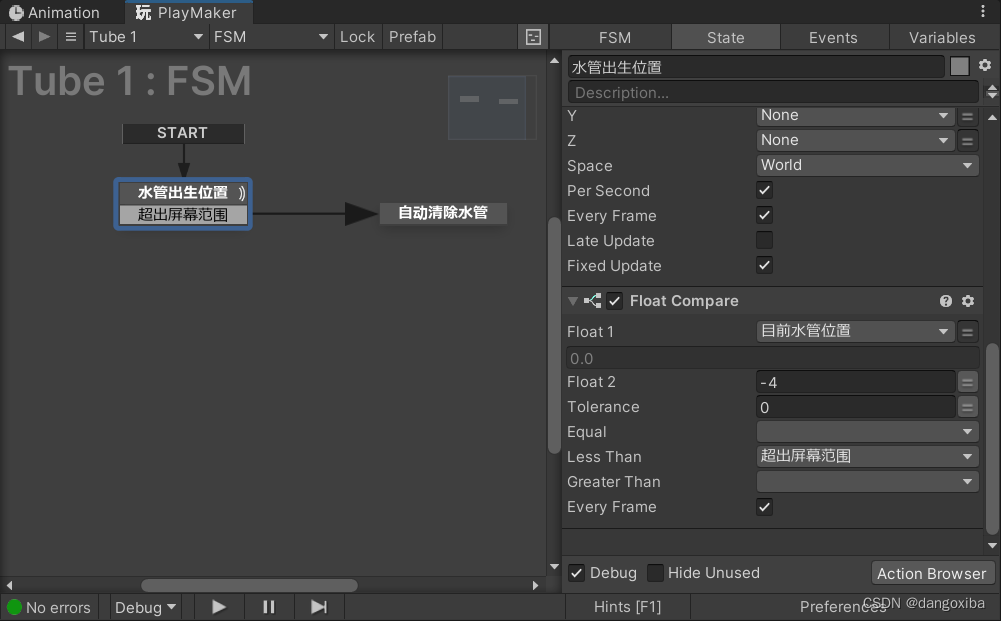Click the description expand arrows icon
This screenshot has width=1001, height=621.
(991, 92)
